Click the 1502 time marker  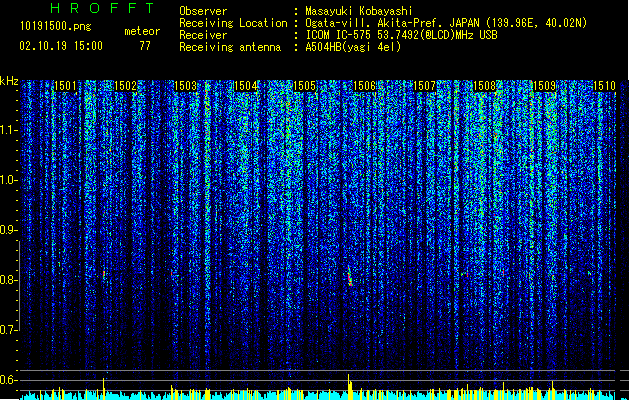pos(125,86)
